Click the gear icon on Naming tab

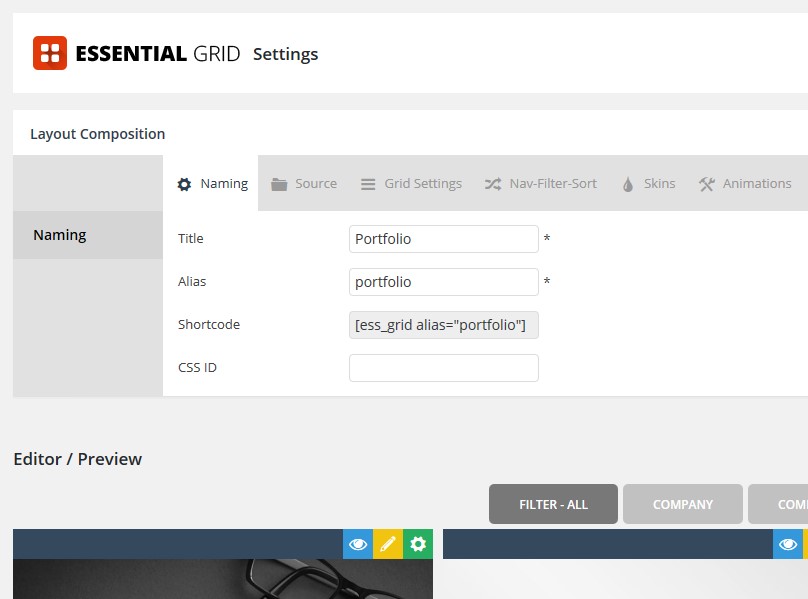point(184,184)
